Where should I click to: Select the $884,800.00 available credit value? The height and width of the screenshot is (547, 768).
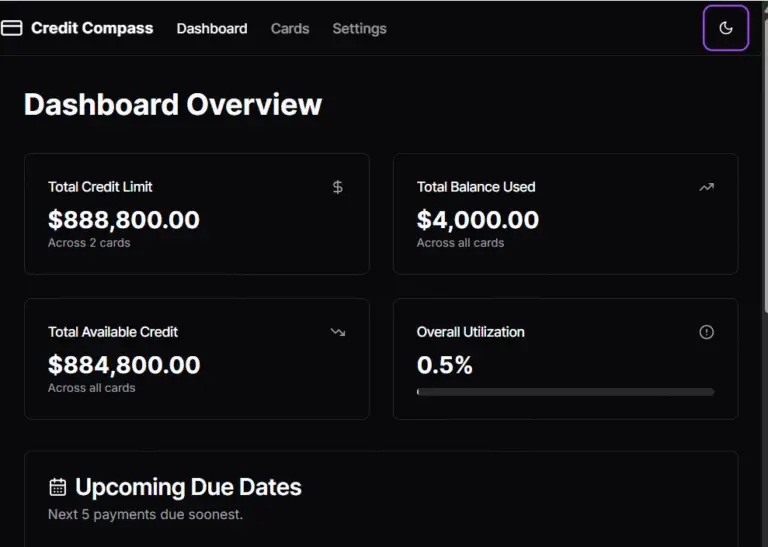click(124, 365)
